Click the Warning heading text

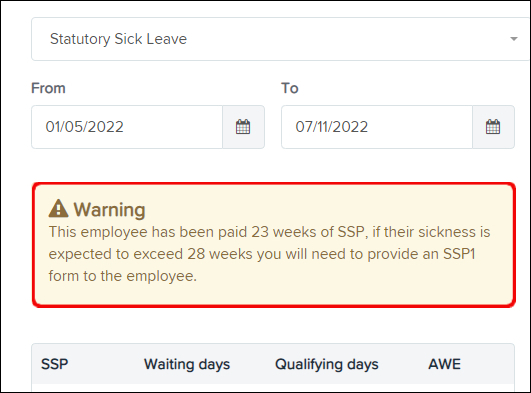[x=109, y=209]
